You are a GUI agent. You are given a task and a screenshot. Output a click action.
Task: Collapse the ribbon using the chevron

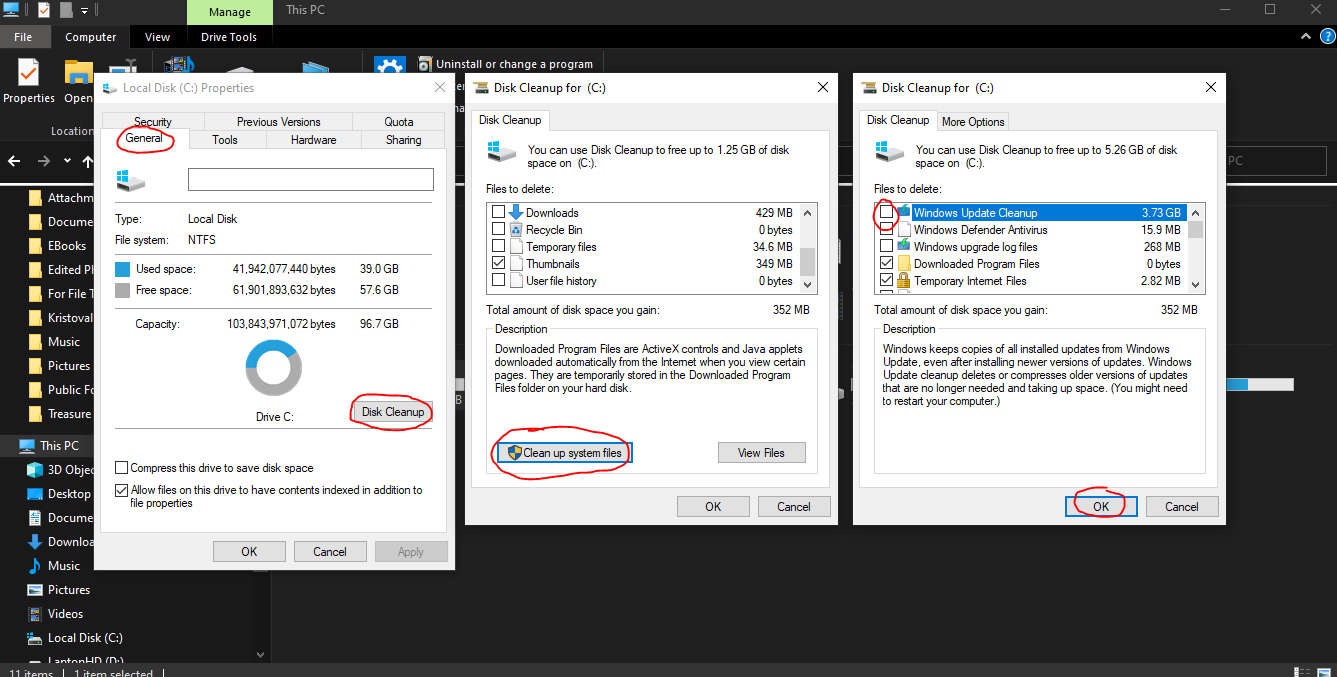(x=1305, y=36)
